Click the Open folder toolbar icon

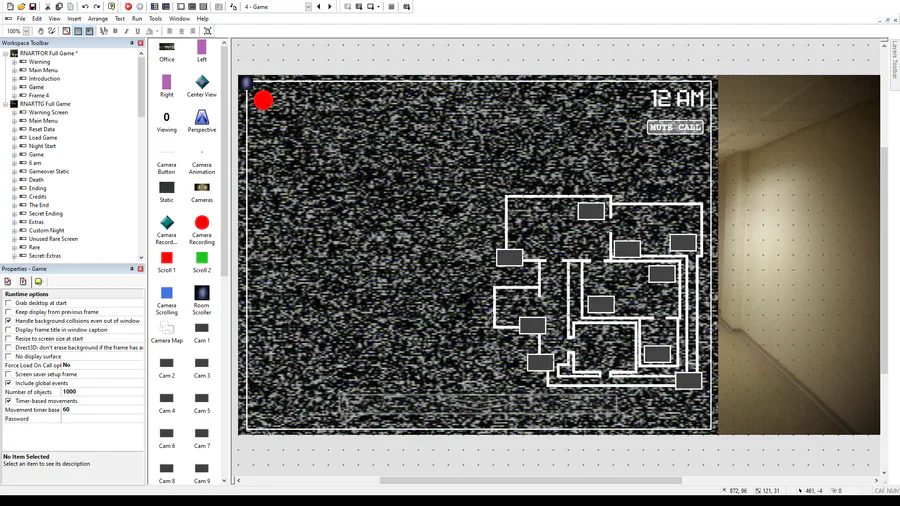[x=21, y=6]
